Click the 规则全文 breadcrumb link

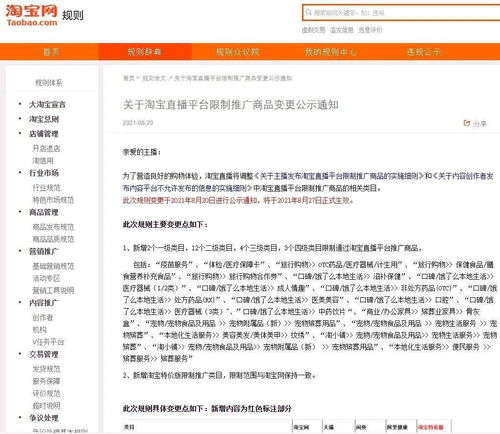[154, 78]
